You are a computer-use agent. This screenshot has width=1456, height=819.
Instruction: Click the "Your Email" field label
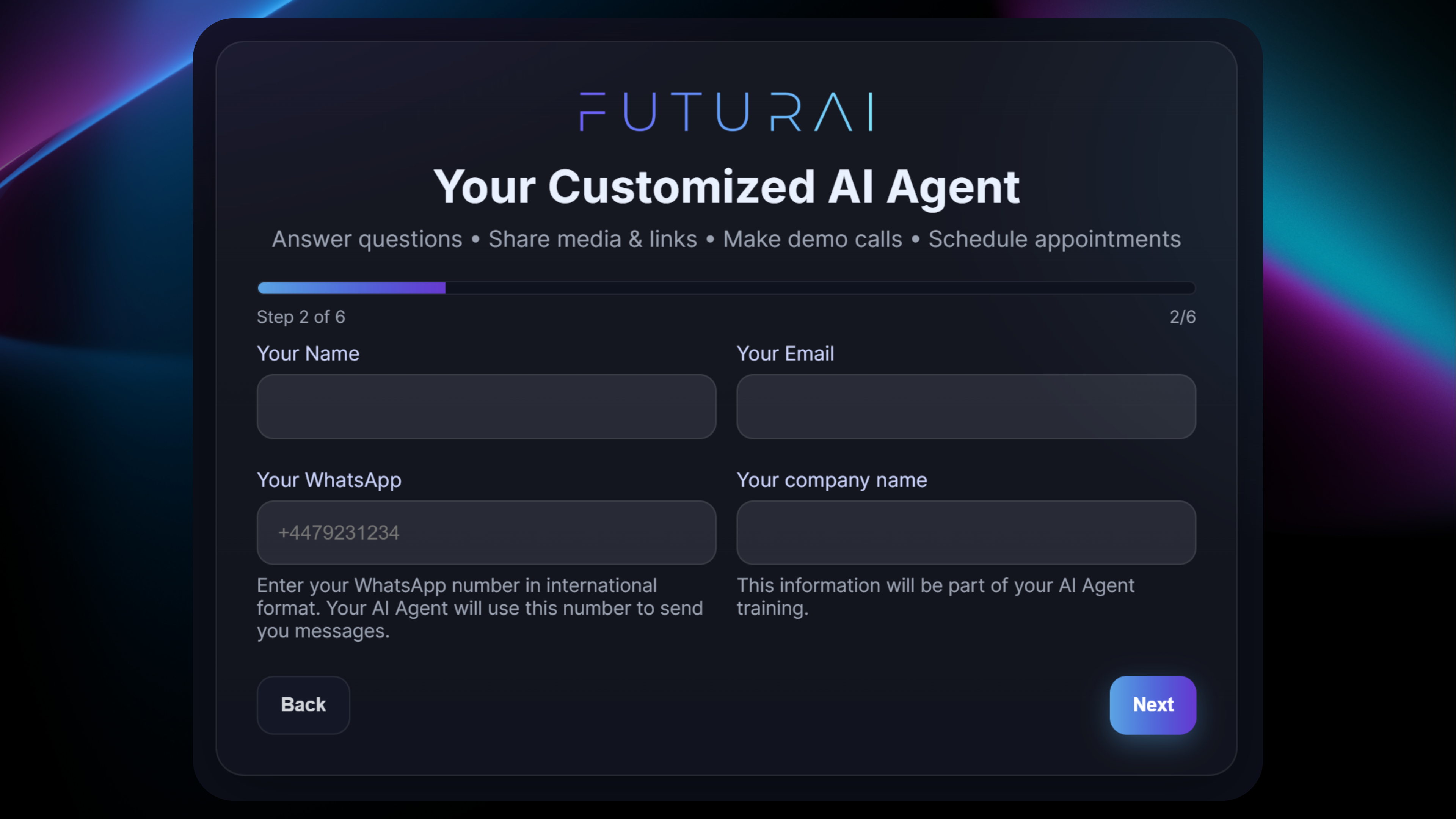coord(785,354)
